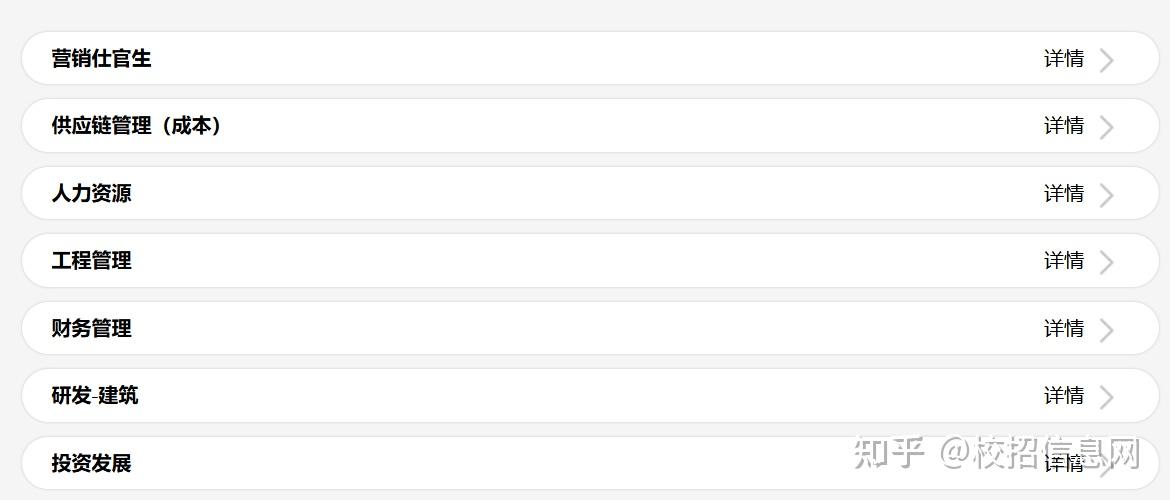The width and height of the screenshot is (1170, 500).
Task: Select the 工程管理 job title
Action: 91,261
